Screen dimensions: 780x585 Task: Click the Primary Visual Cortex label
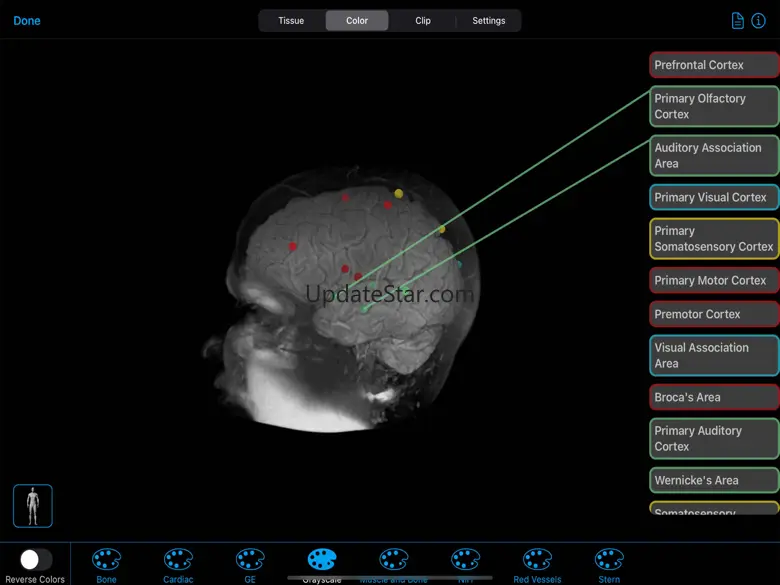point(714,197)
